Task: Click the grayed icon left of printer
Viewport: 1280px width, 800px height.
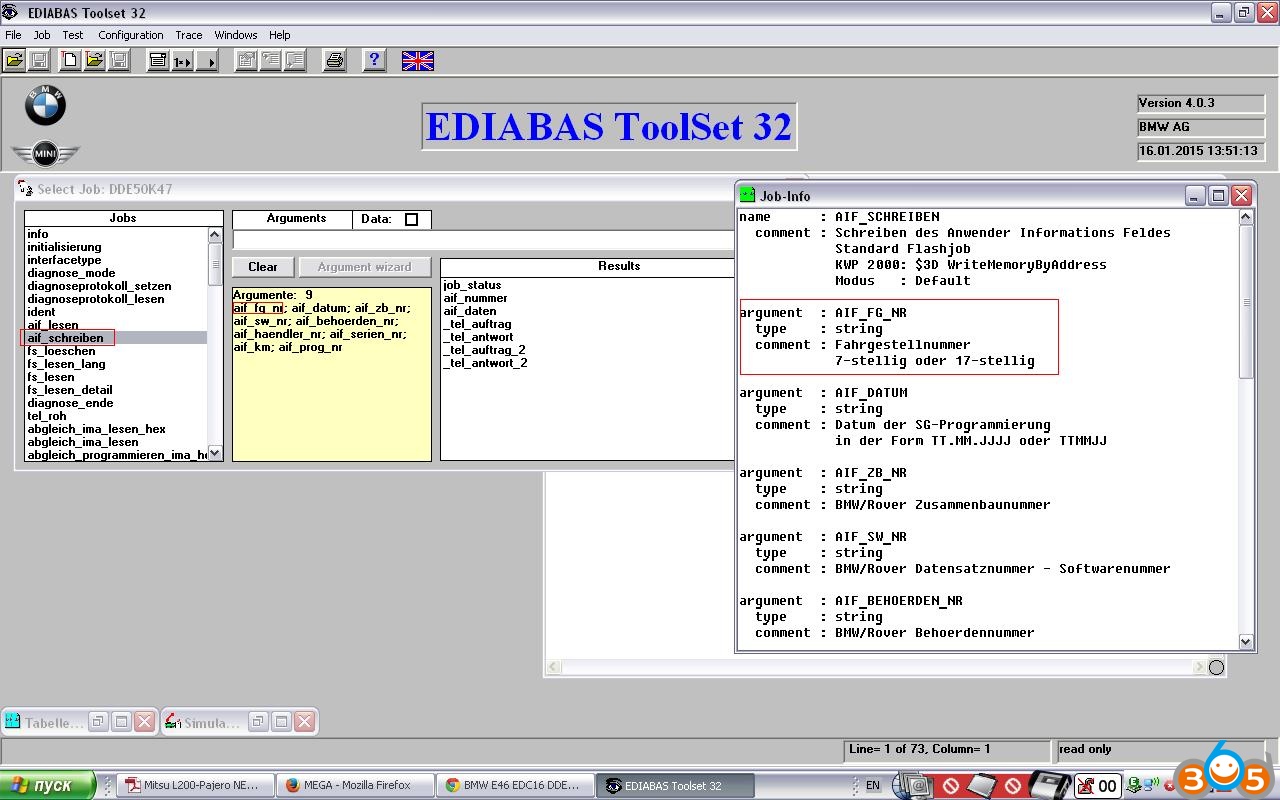Action: click(x=295, y=61)
